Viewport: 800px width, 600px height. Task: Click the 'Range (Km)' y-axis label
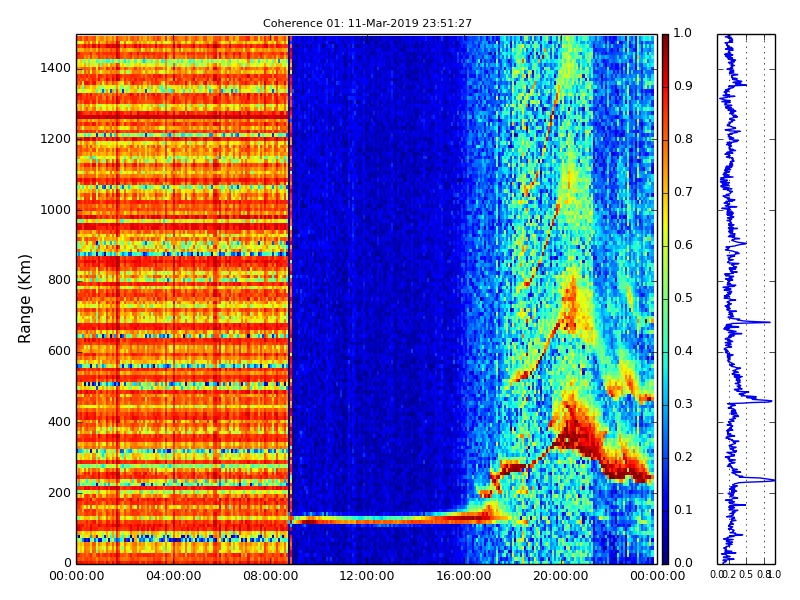pyautogui.click(x=24, y=298)
